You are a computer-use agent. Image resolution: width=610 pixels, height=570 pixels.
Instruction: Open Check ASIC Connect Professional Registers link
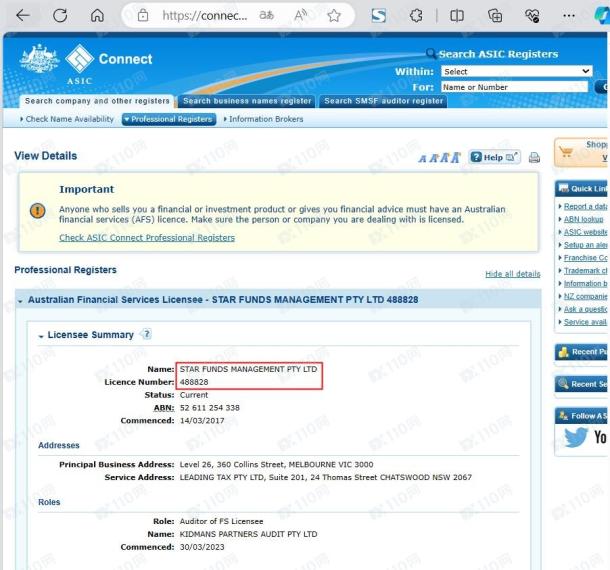coord(147,238)
